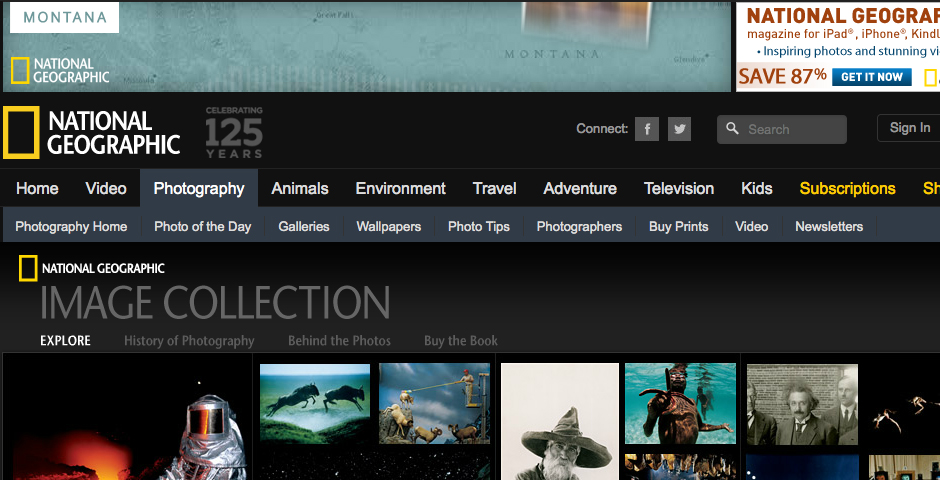Open the Einstein group photo

click(x=802, y=404)
